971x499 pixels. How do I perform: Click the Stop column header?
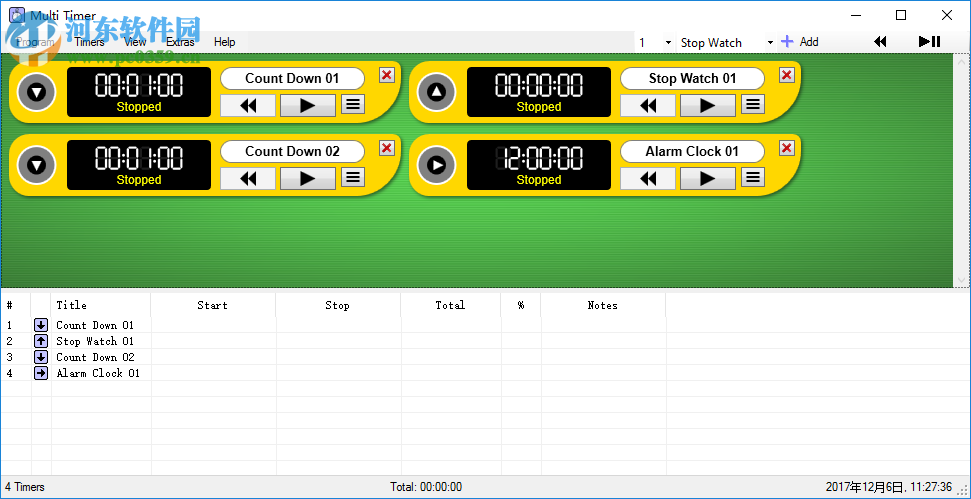[x=338, y=305]
